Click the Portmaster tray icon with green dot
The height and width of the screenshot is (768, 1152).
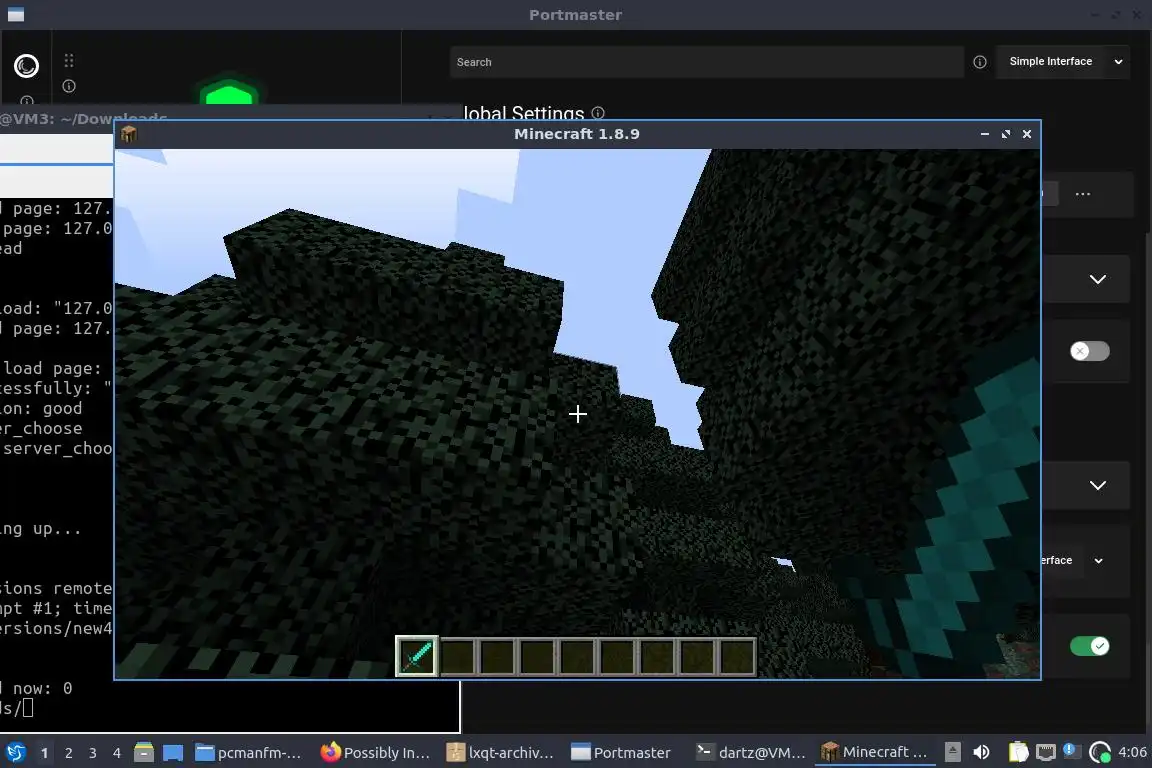point(1100,752)
